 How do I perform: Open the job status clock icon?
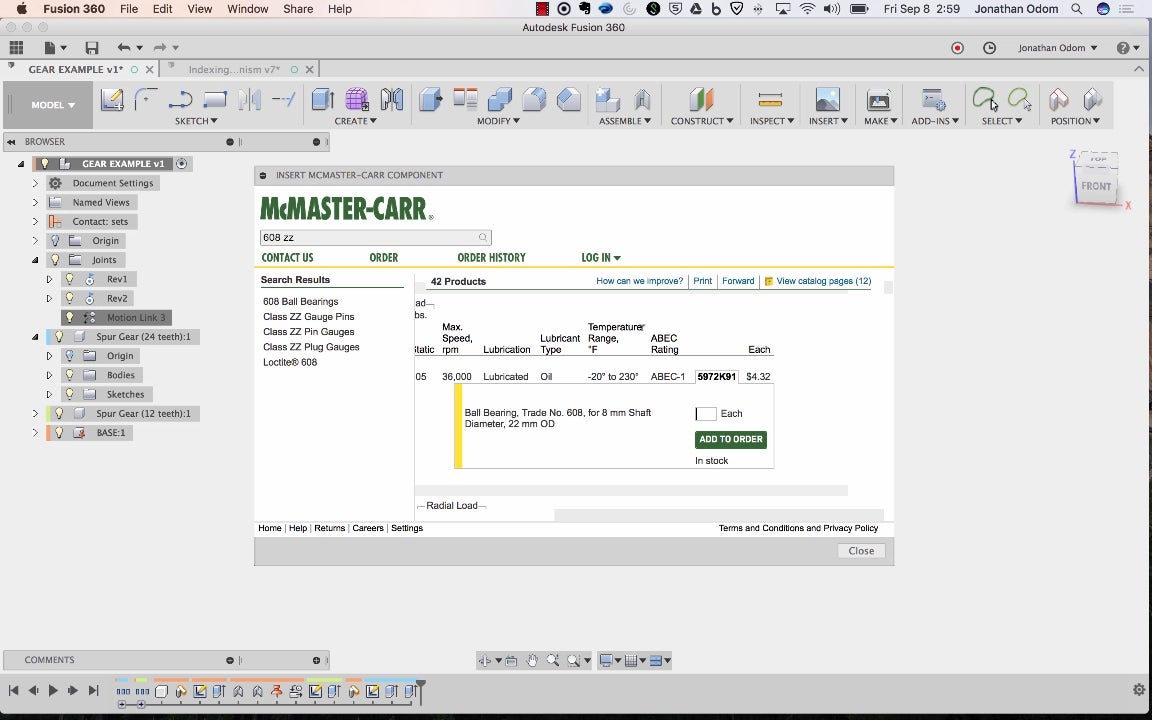pyautogui.click(x=989, y=48)
